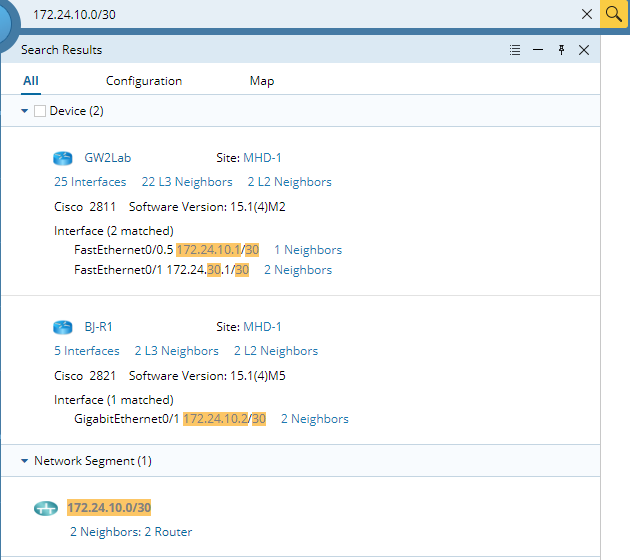The image size is (630, 560).
Task: Open the list view options icon
Action: tap(515, 50)
